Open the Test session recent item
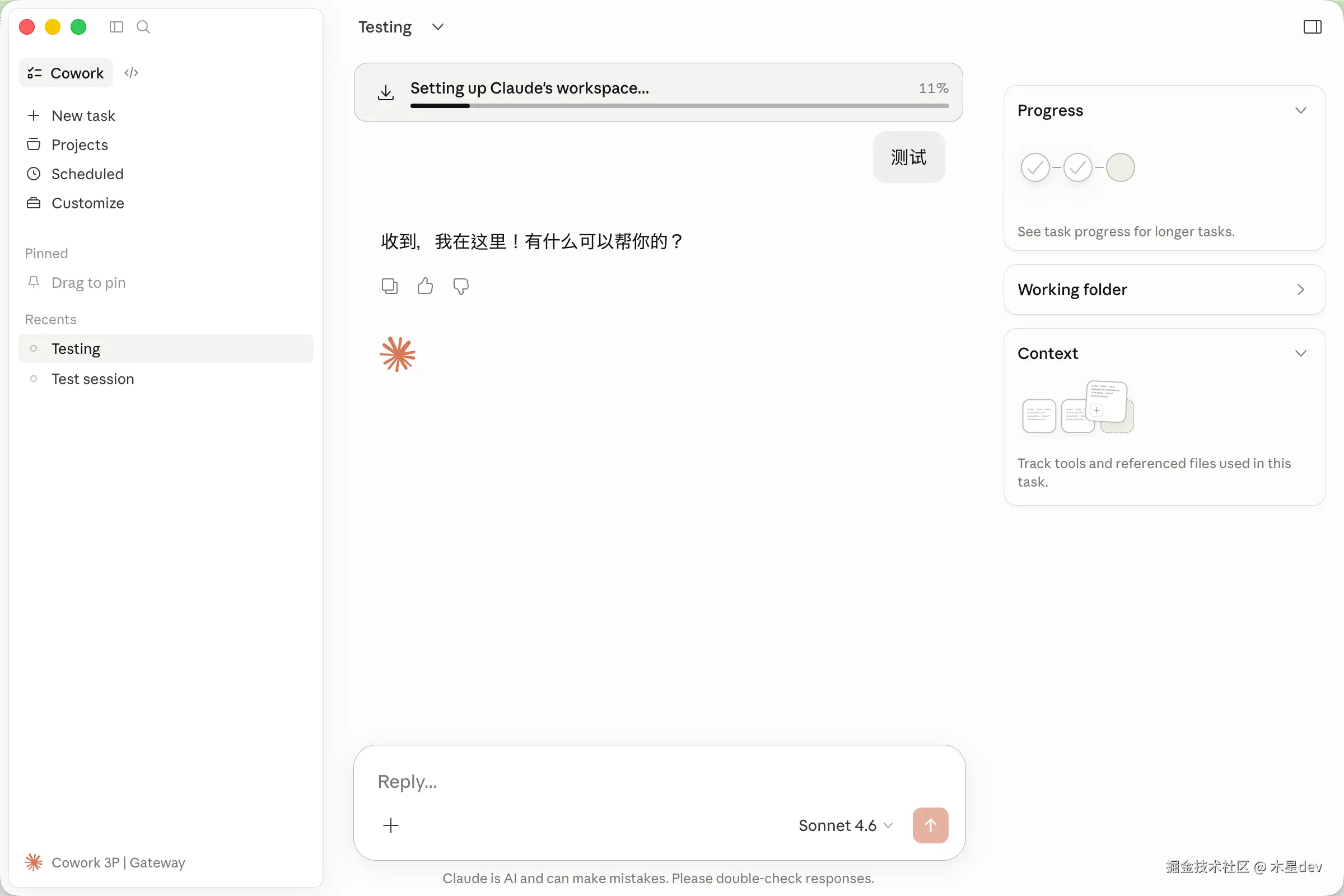 tap(166, 379)
